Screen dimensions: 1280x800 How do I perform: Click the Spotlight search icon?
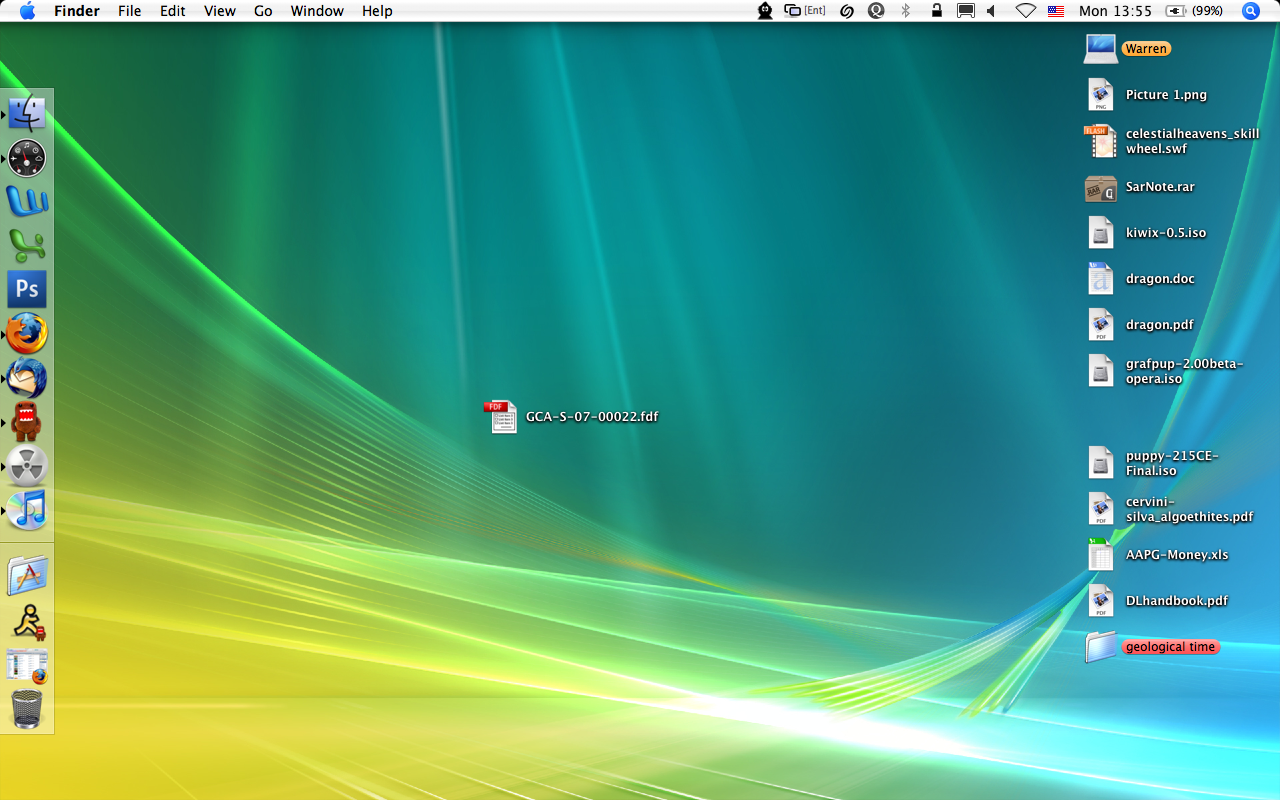pyautogui.click(x=1251, y=11)
